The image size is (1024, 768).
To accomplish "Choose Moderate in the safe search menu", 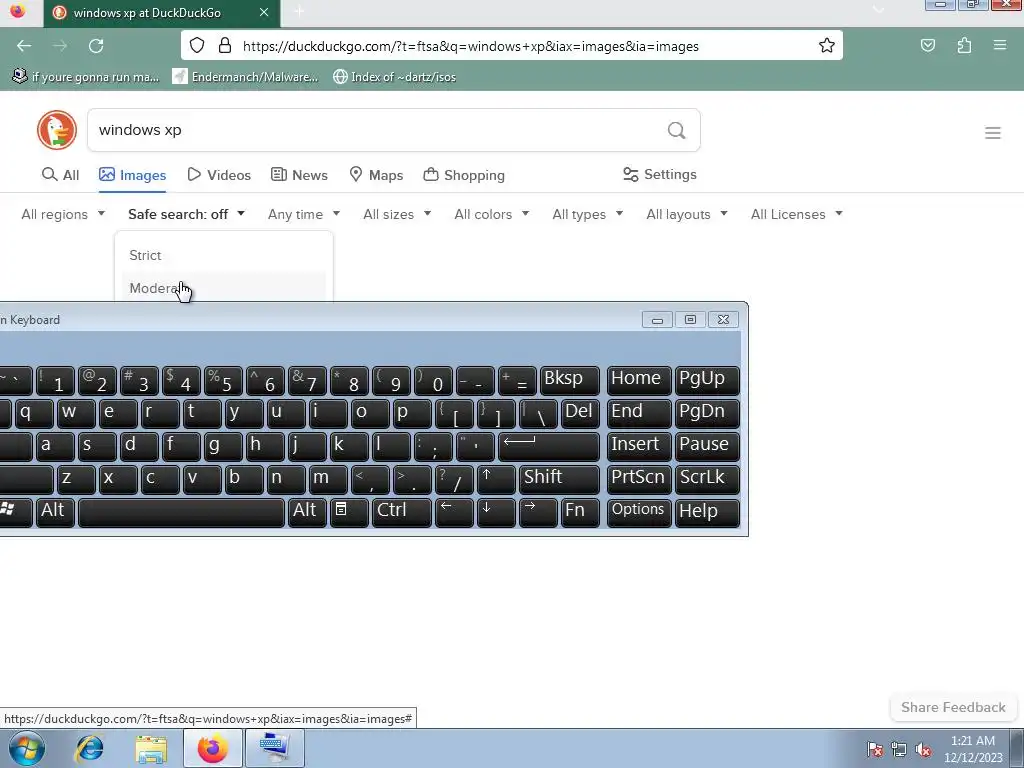I will point(224,287).
